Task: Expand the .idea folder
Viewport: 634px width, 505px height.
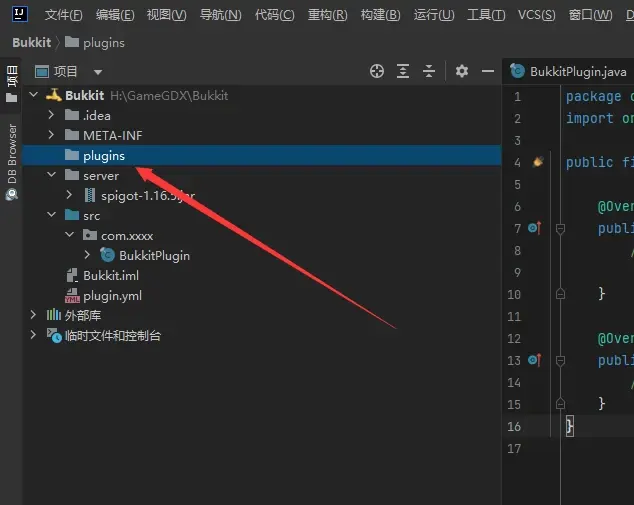Action: point(51,115)
